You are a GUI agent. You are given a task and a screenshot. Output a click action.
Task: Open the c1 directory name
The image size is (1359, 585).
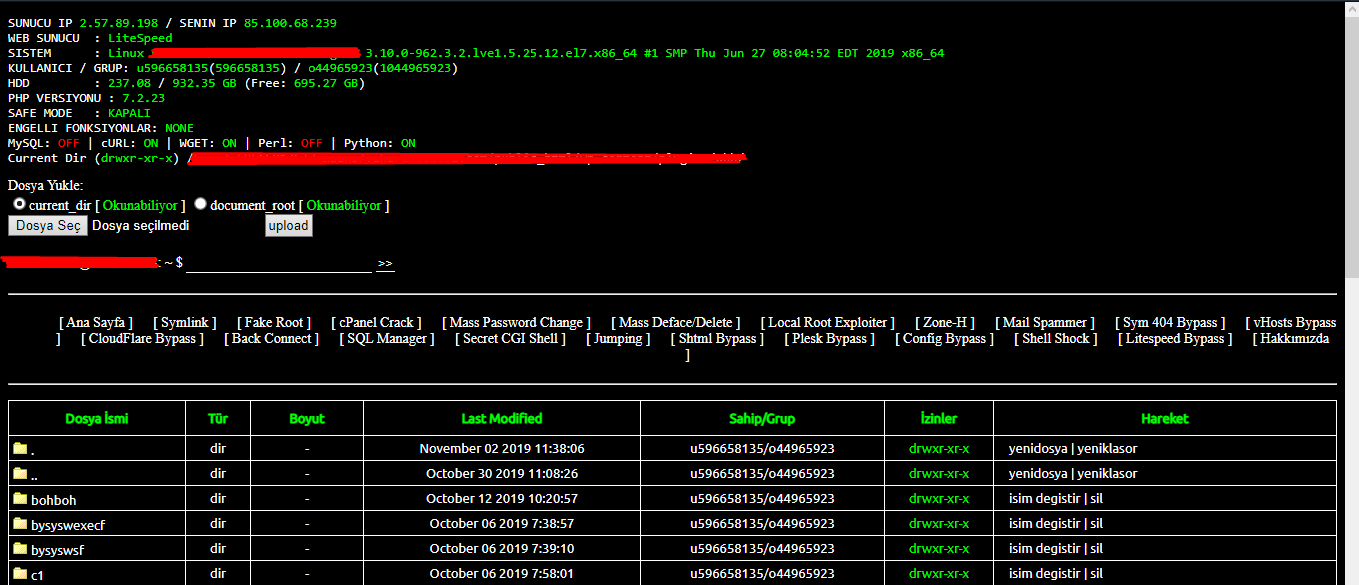(x=37, y=574)
